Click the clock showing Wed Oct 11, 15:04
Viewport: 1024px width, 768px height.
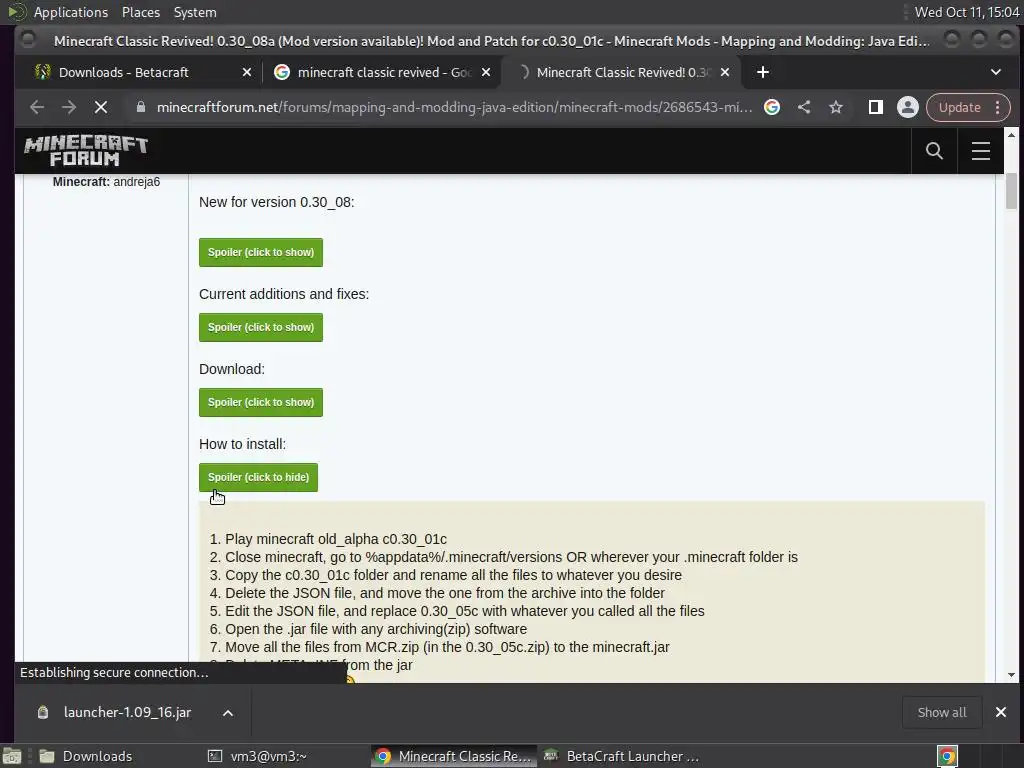(x=967, y=12)
